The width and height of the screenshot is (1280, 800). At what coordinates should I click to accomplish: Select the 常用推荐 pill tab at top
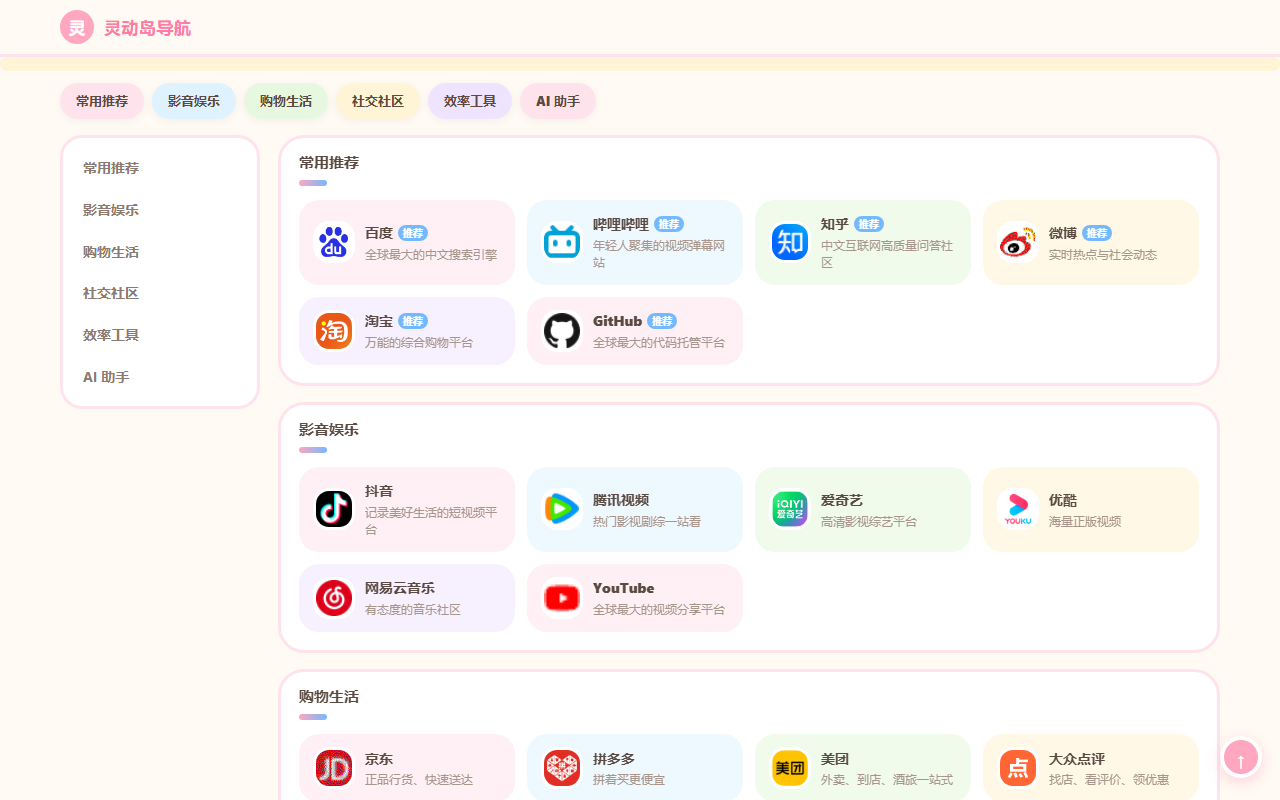pyautogui.click(x=102, y=101)
